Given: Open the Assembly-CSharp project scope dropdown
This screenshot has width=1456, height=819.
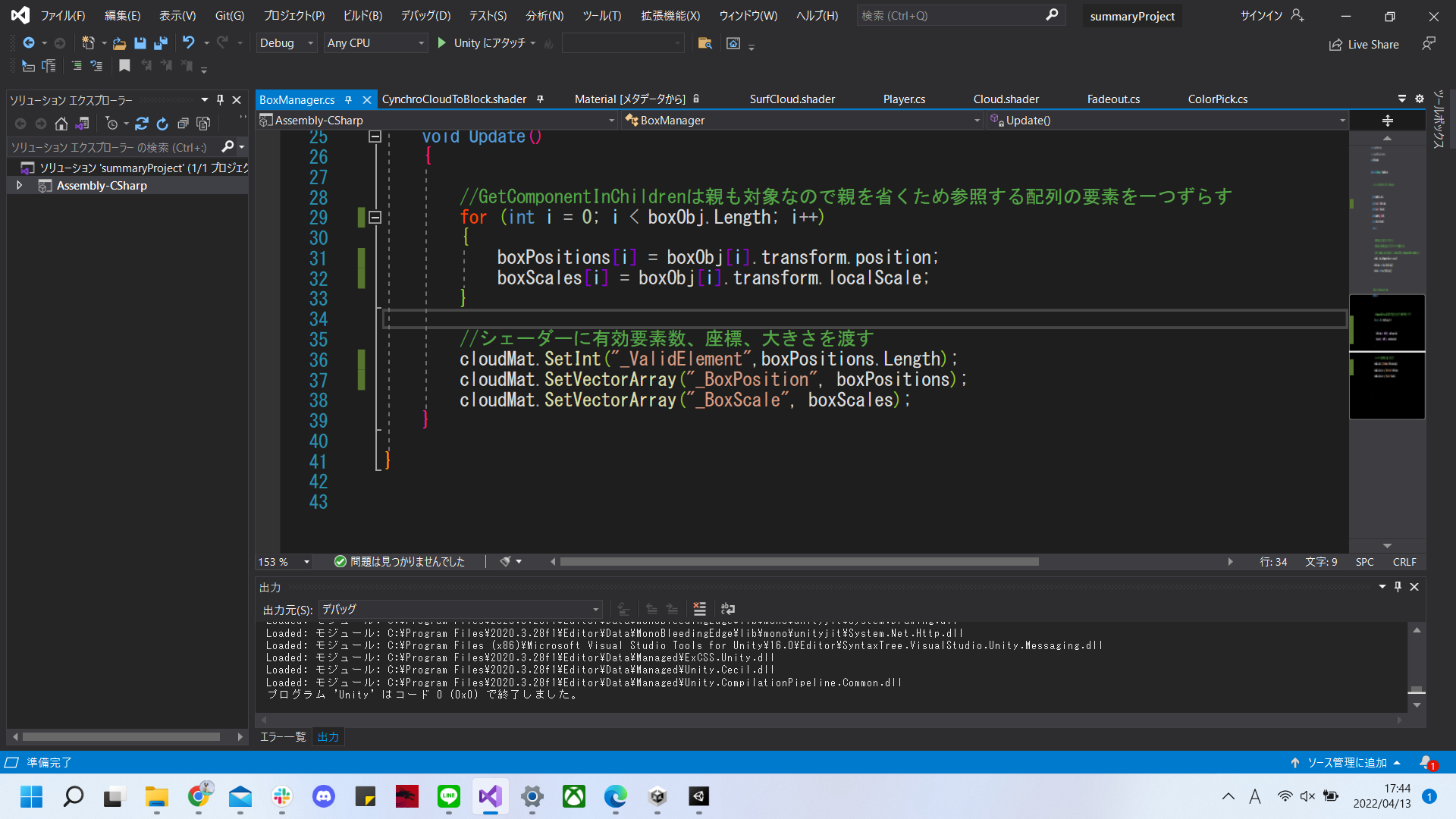Looking at the screenshot, I should (x=437, y=121).
